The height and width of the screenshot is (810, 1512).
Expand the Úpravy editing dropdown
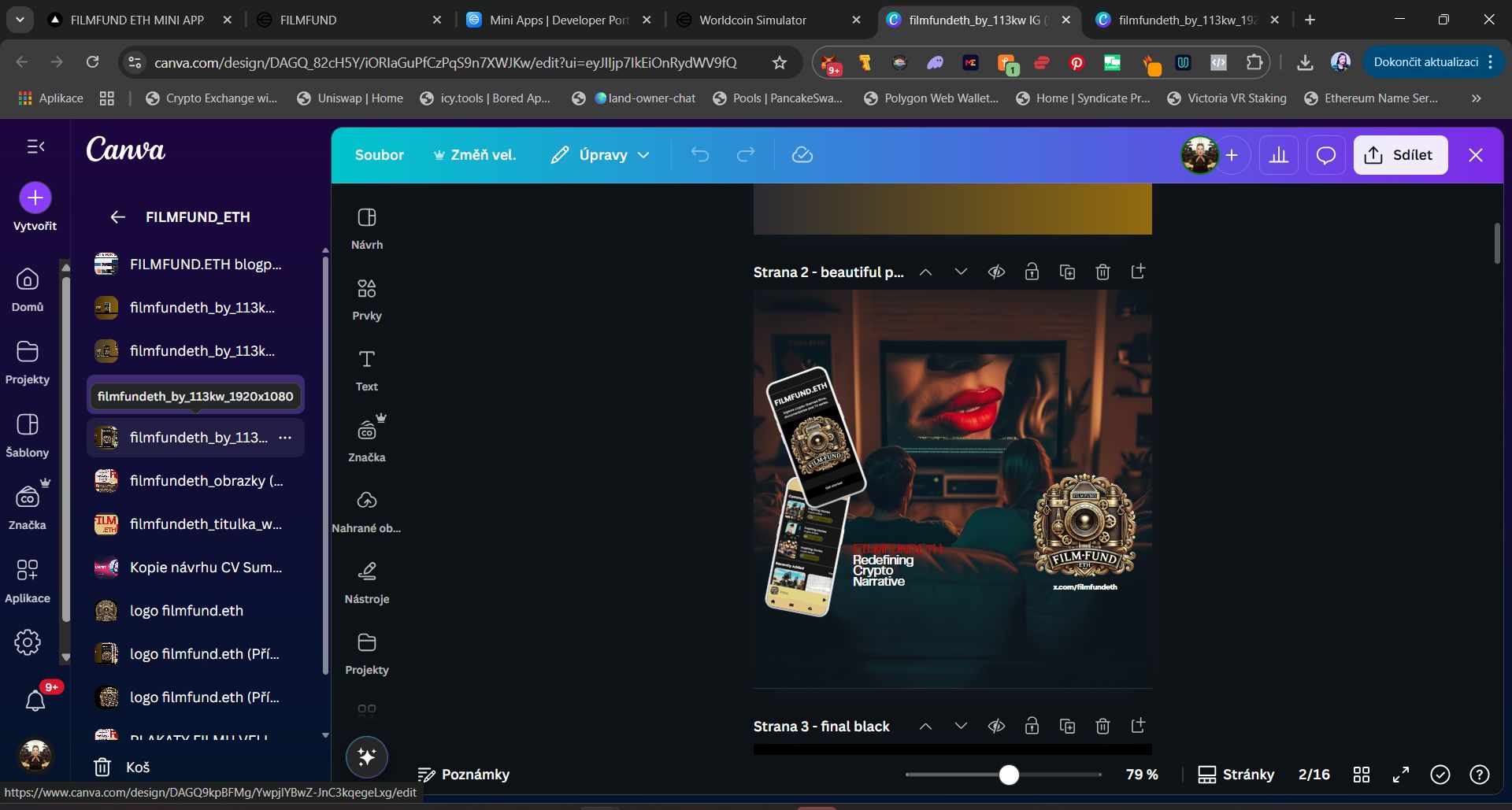point(601,155)
